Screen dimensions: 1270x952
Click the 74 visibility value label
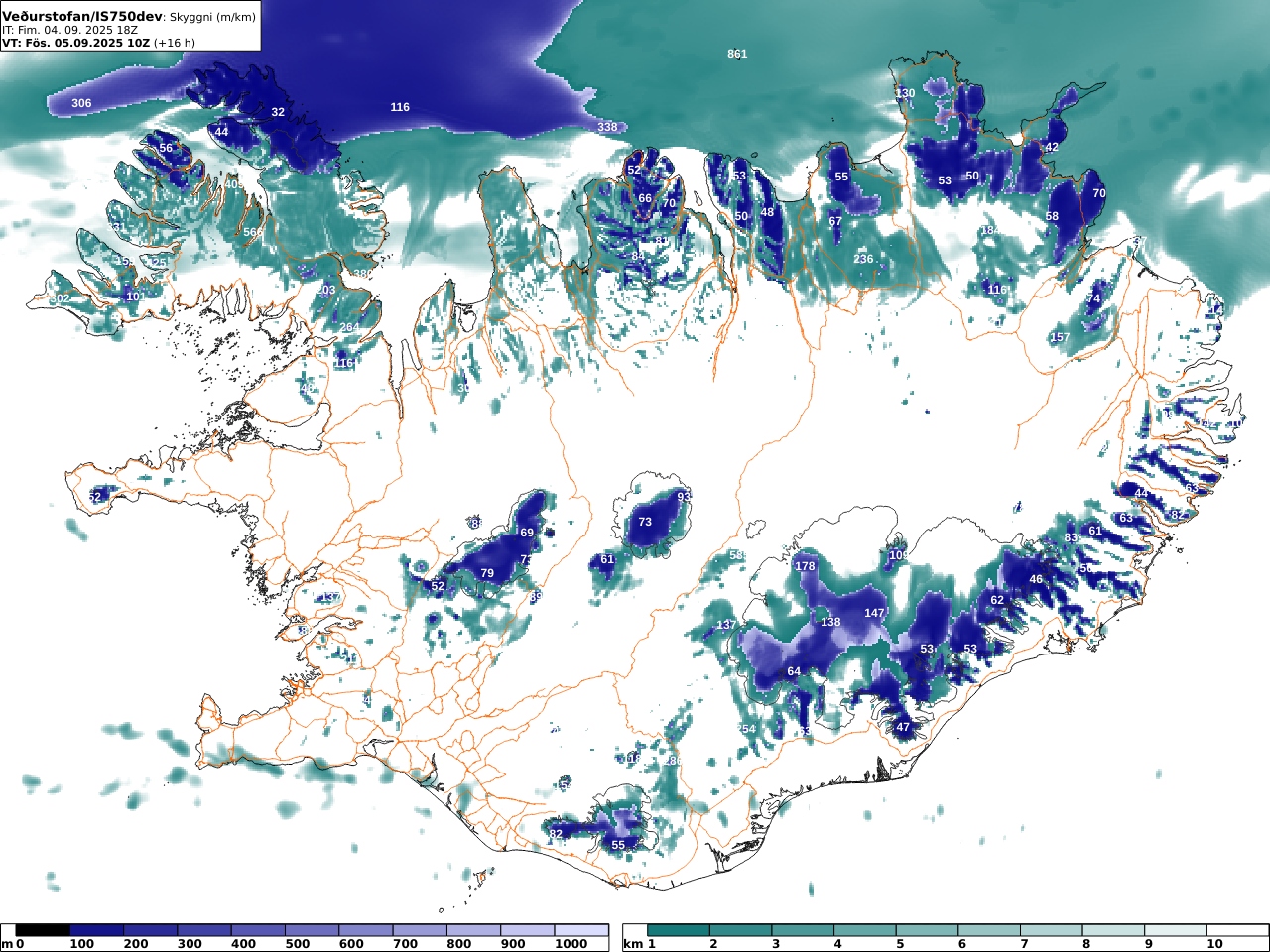click(x=1093, y=298)
